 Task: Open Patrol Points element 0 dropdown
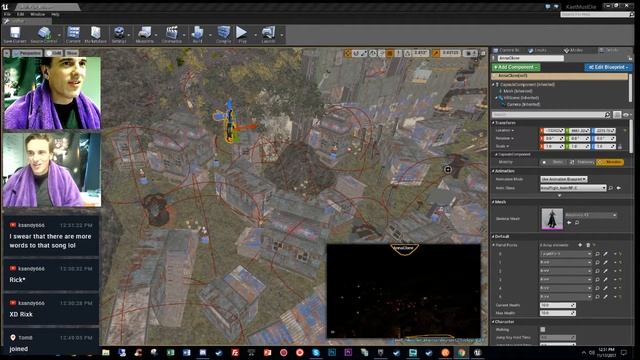566,254
